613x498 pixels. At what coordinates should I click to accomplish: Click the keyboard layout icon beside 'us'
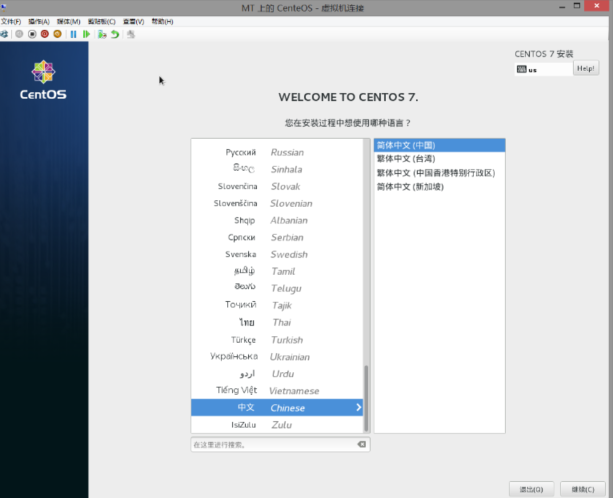[x=521, y=69]
